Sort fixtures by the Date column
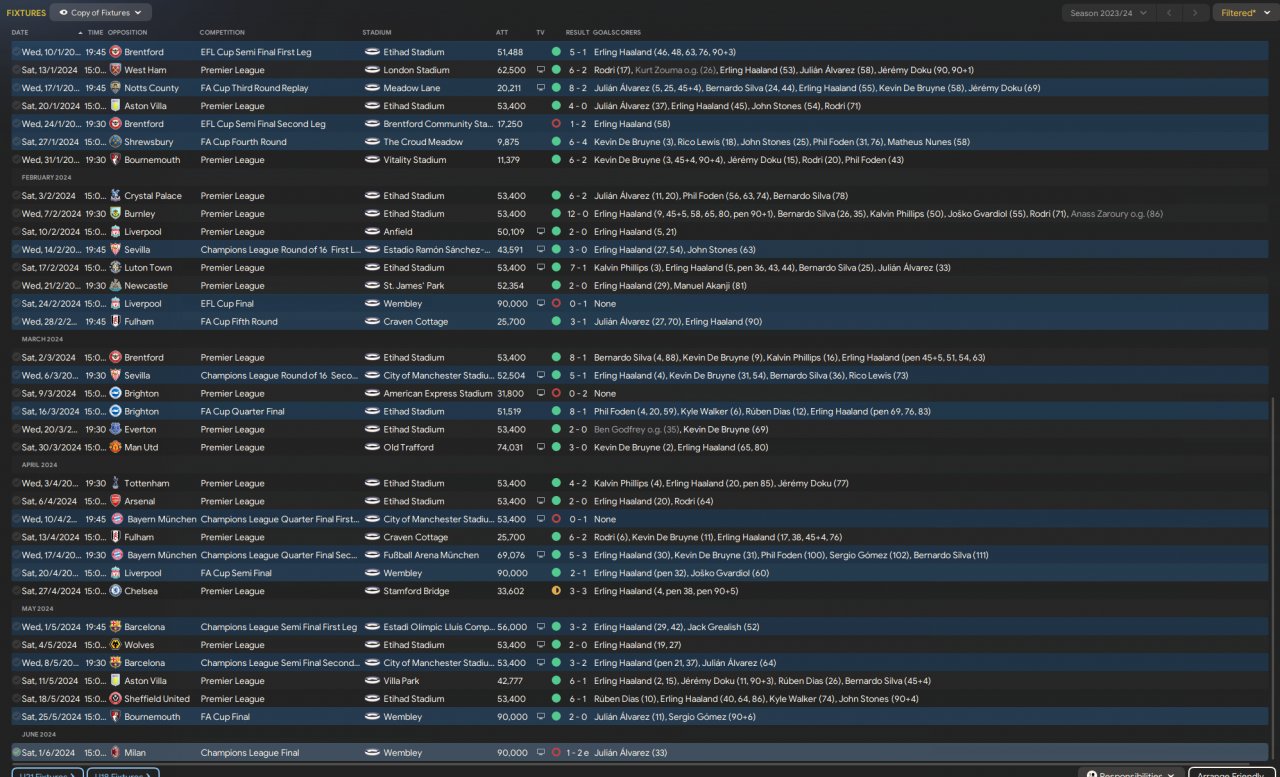Screen dimensions: 1280x777 click(20, 33)
